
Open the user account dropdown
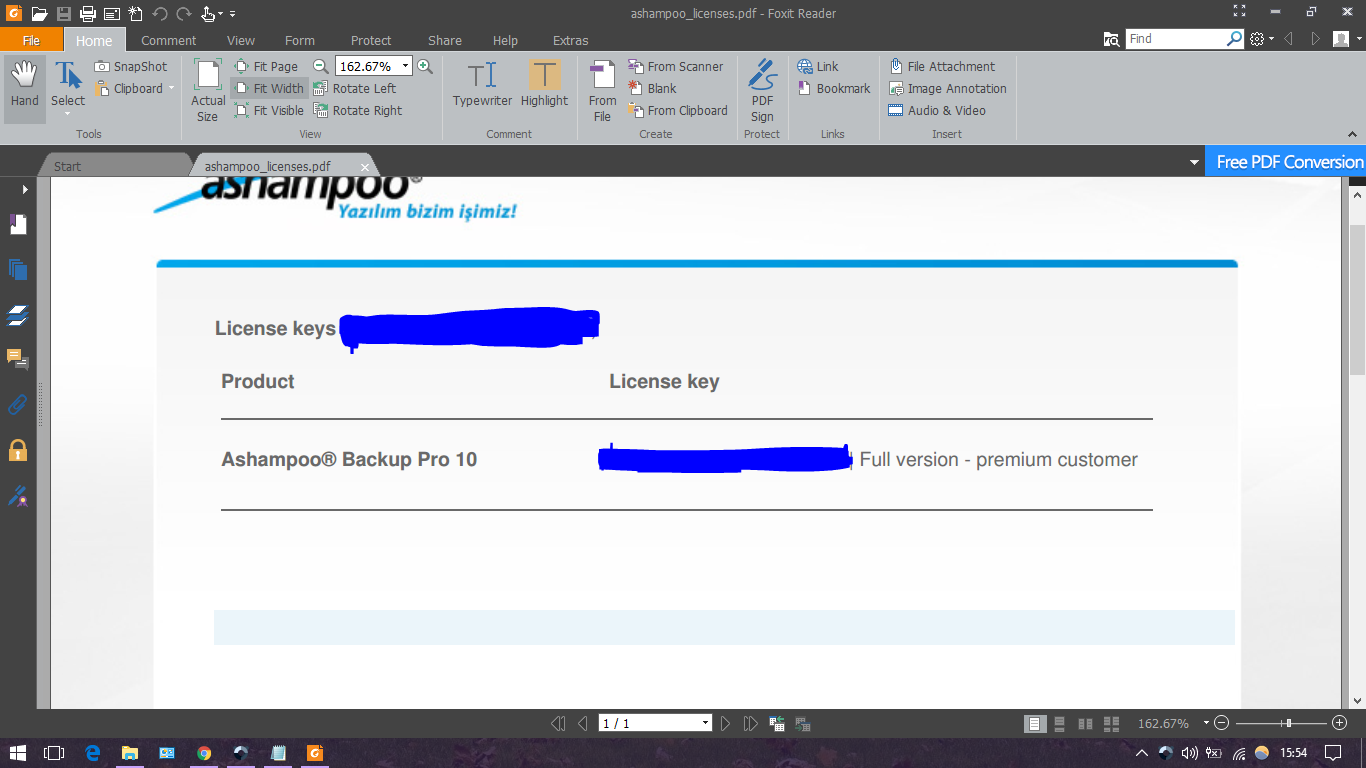pyautogui.click(x=1345, y=39)
